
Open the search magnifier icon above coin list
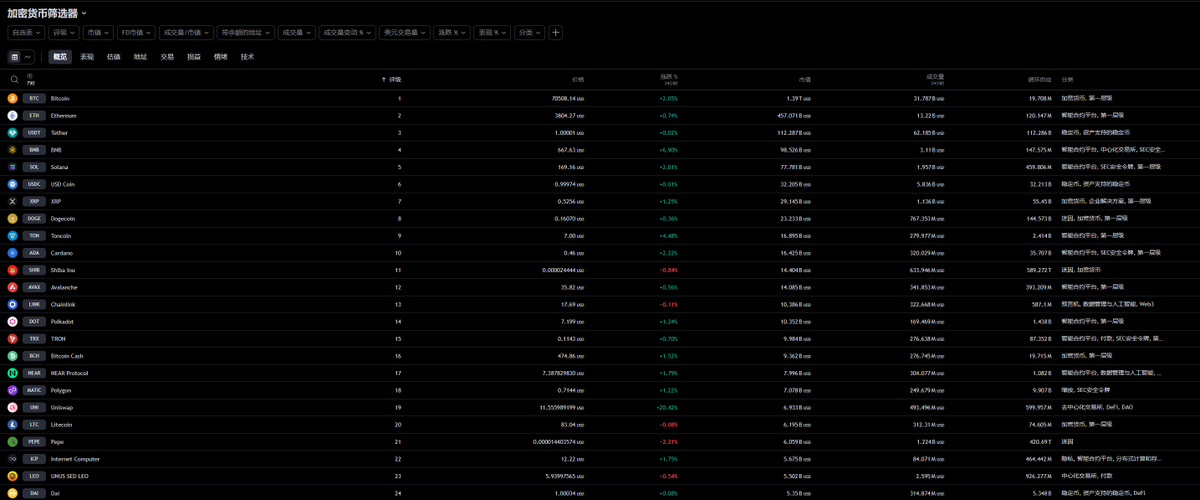[x=14, y=79]
